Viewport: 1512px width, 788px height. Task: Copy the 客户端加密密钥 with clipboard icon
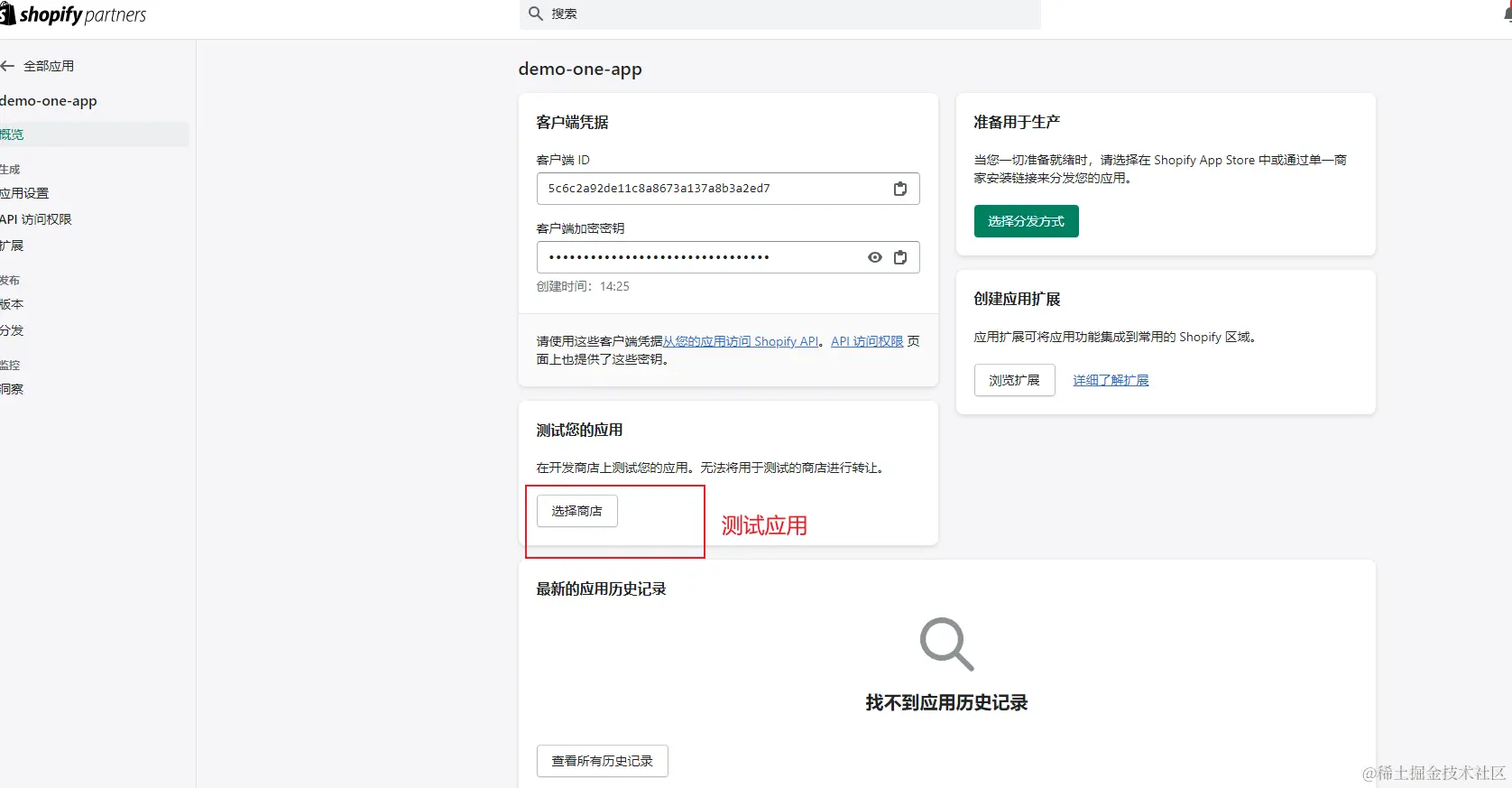(x=900, y=257)
